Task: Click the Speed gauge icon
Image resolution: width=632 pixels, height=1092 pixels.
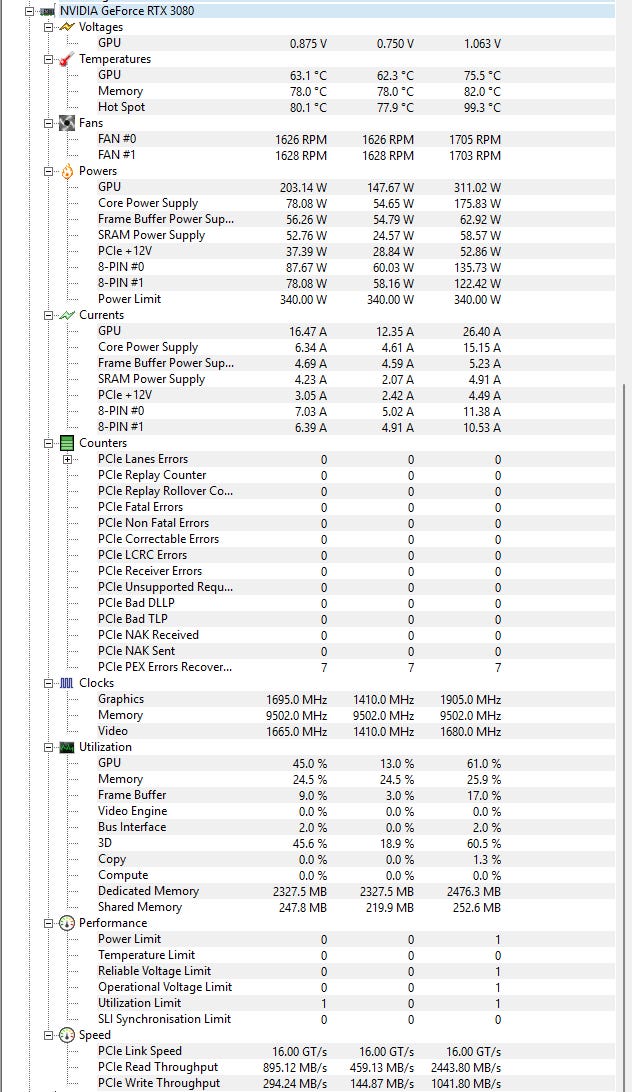Action: (x=67, y=1036)
